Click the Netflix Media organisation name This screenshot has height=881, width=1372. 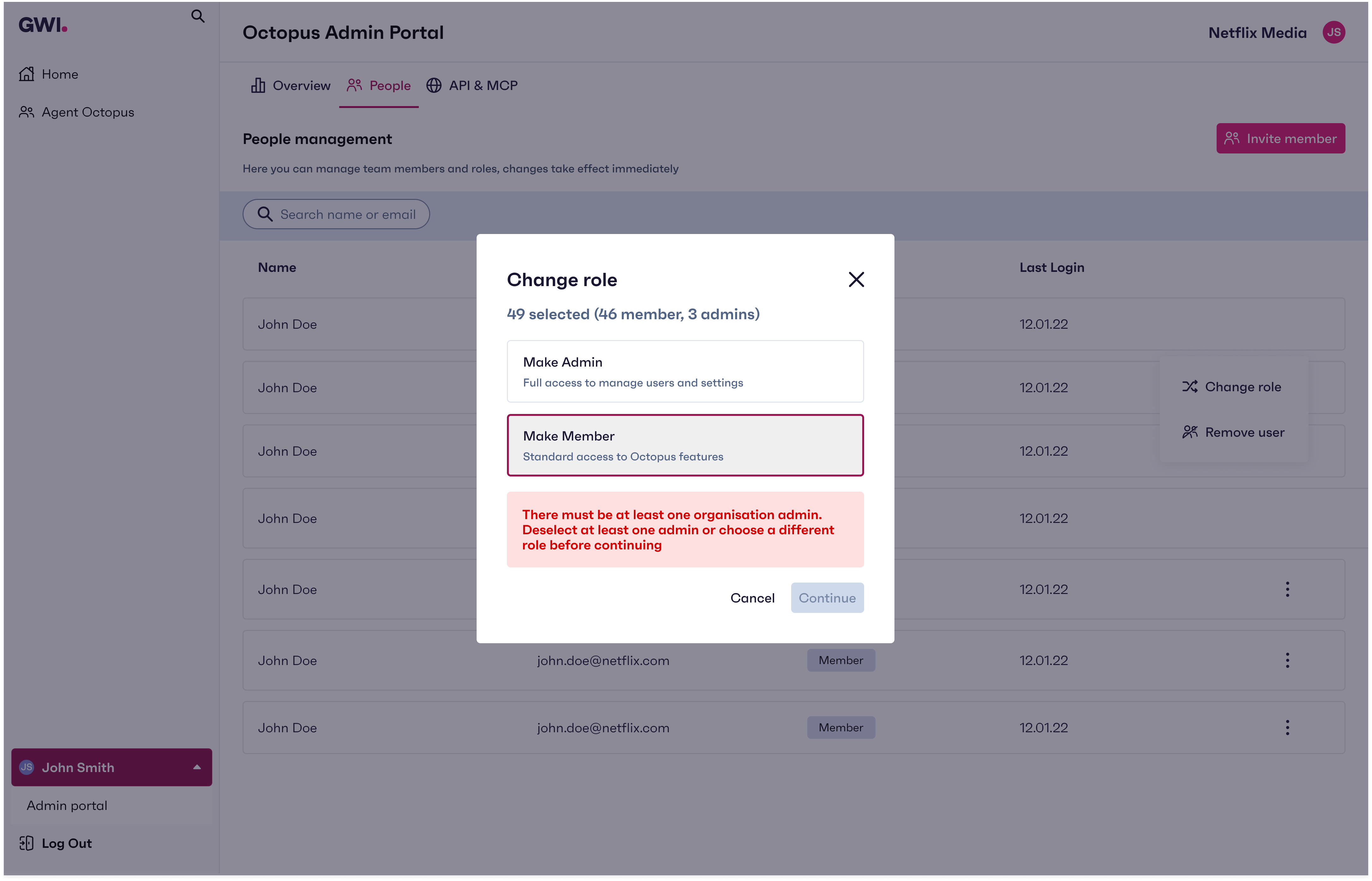coord(1258,33)
